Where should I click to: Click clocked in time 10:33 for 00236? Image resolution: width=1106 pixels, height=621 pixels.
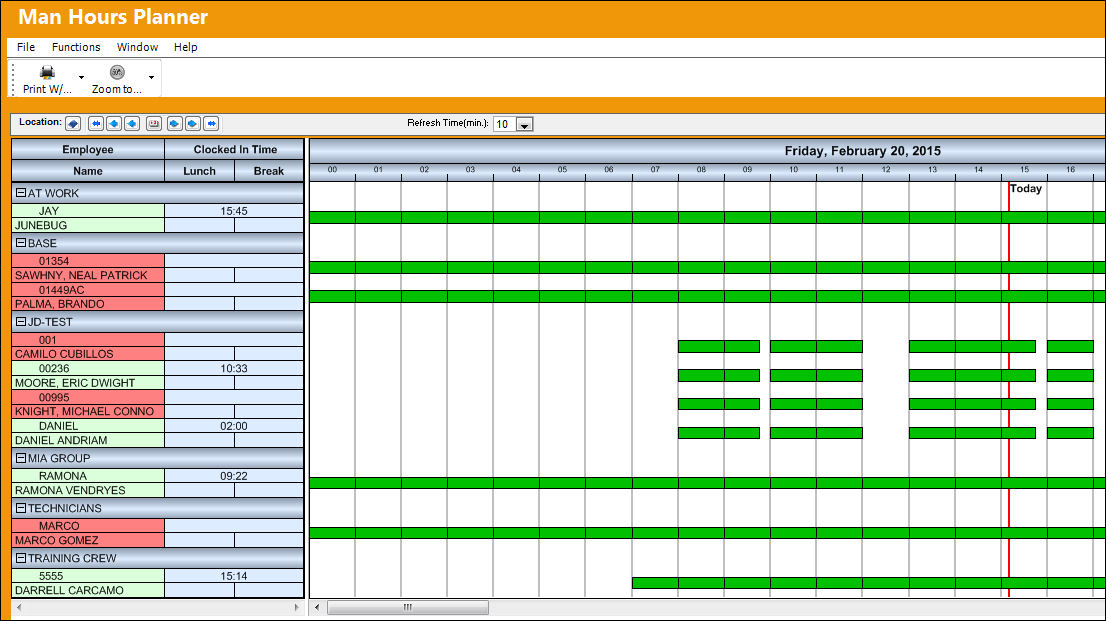(234, 368)
